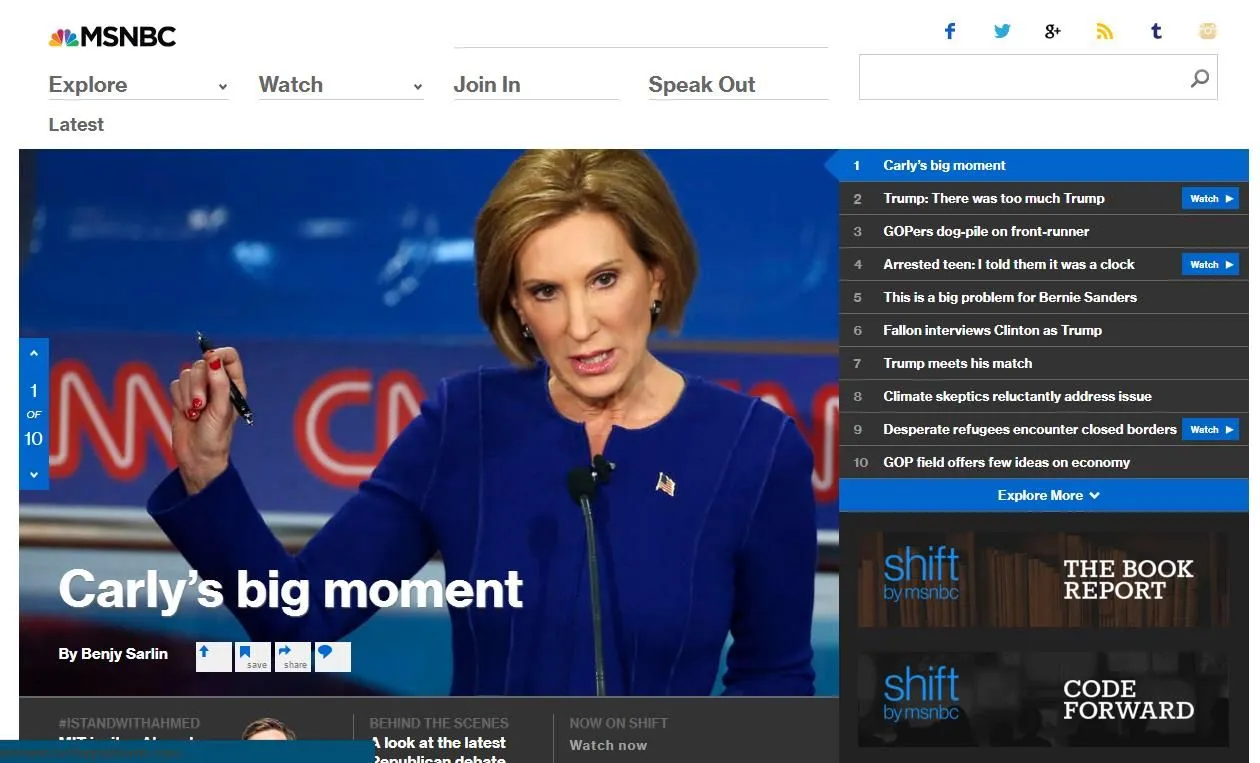This screenshot has width=1260, height=763.
Task: Click Explore More at the list bottom
Action: 1043,495
